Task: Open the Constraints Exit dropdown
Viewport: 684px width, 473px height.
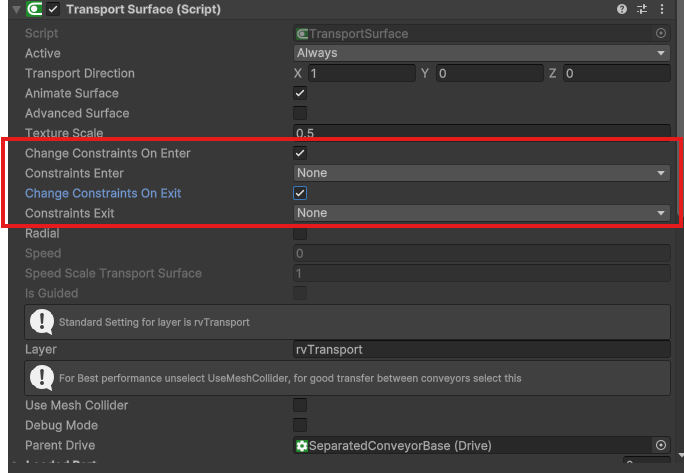Action: (x=481, y=213)
